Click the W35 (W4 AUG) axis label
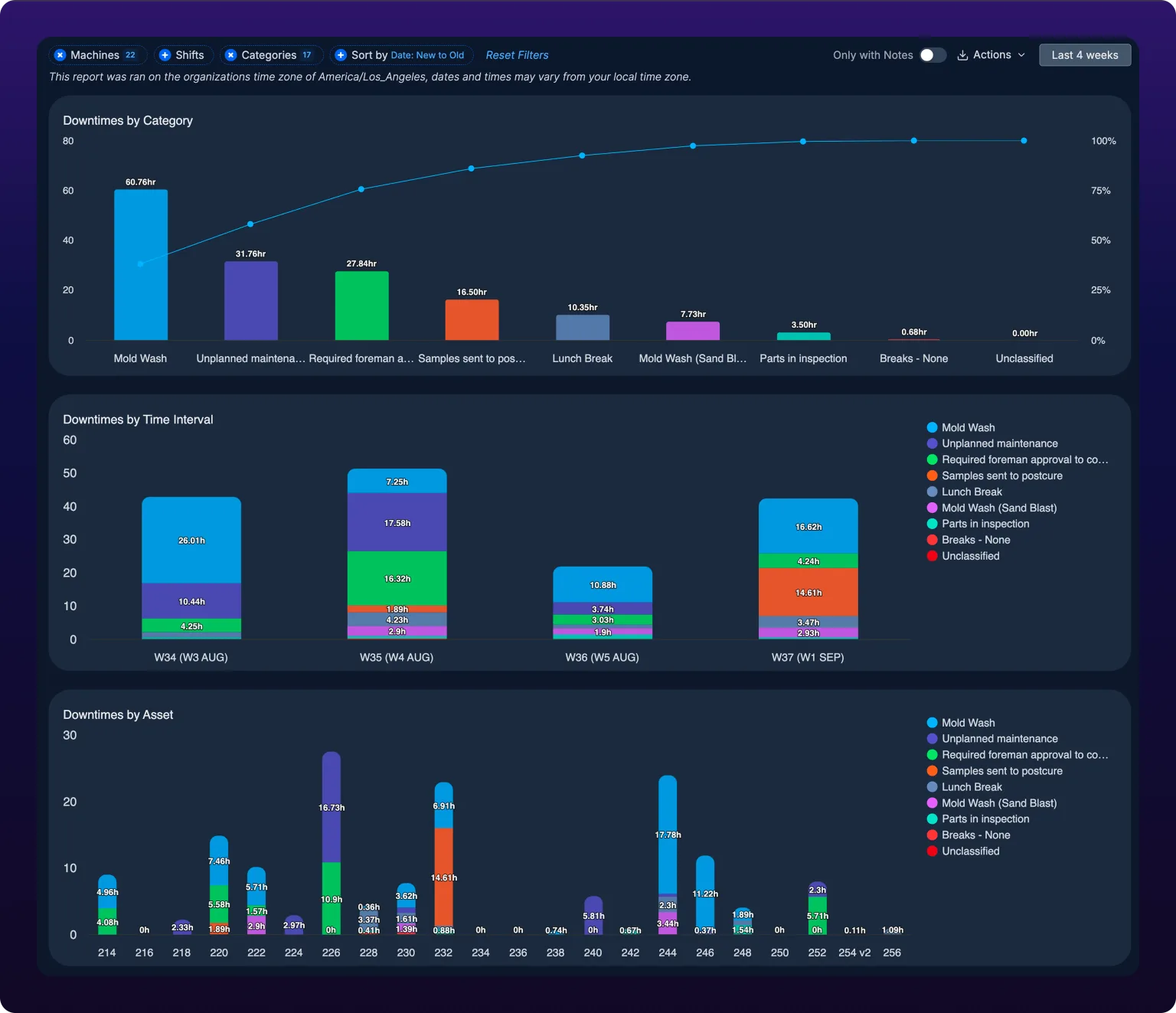The width and height of the screenshot is (1176, 1013). [x=397, y=657]
